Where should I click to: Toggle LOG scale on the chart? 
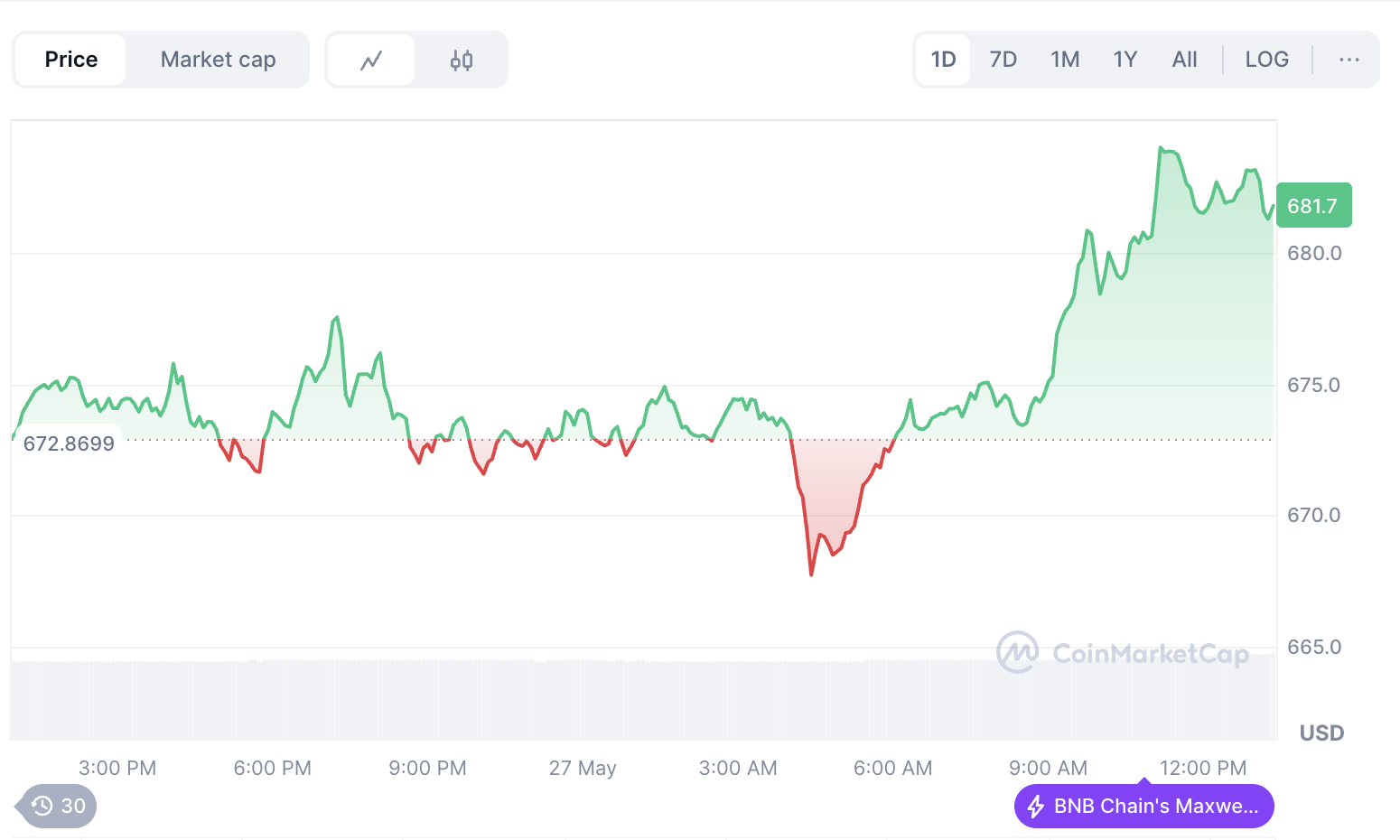click(x=1266, y=60)
